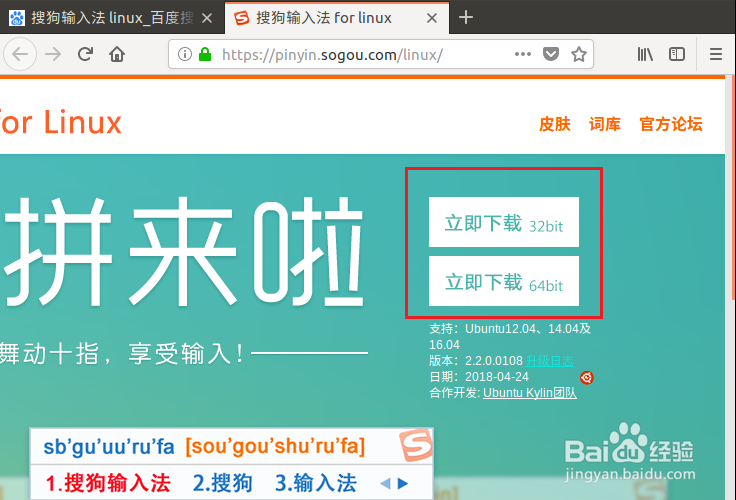Show site information icon in address bar
Image resolution: width=736 pixels, height=500 pixels.
(184, 54)
